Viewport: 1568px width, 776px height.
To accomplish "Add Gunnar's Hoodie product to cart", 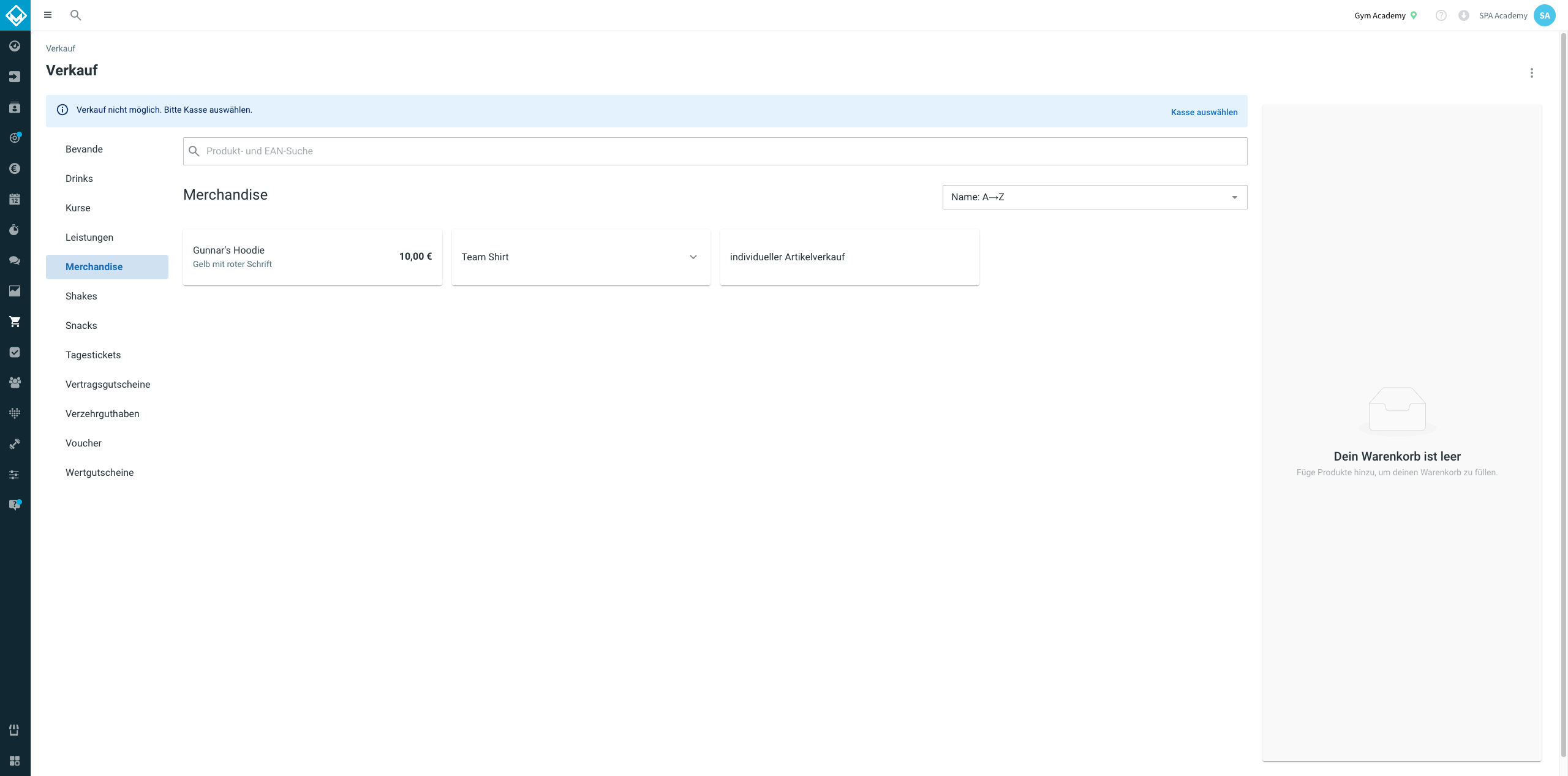I will [x=312, y=257].
